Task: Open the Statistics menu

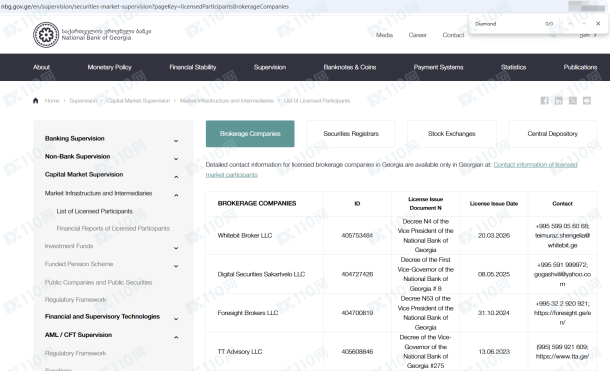Action: point(514,67)
